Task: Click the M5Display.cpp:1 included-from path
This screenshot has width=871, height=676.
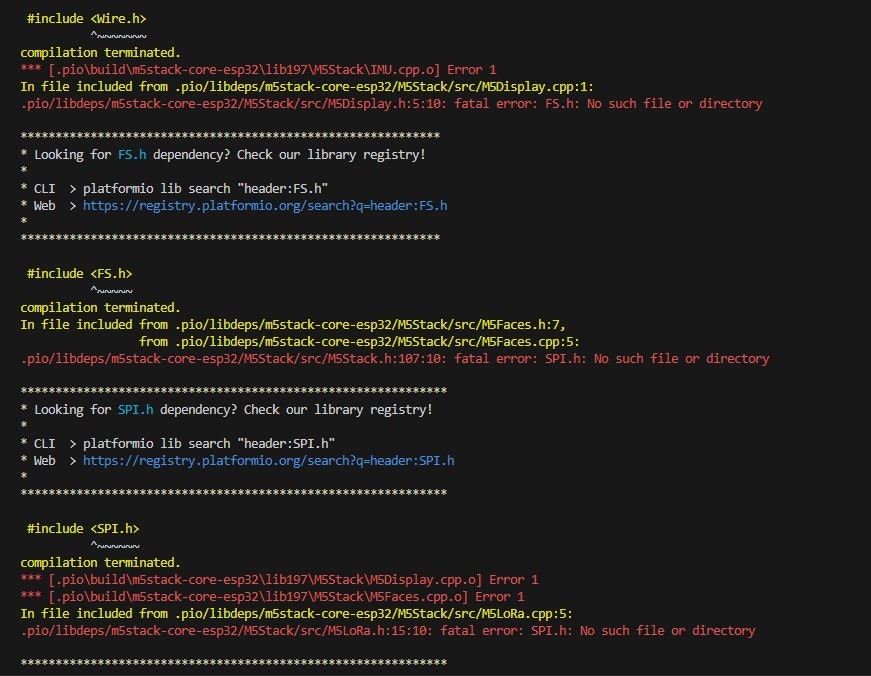Action: pos(384,87)
